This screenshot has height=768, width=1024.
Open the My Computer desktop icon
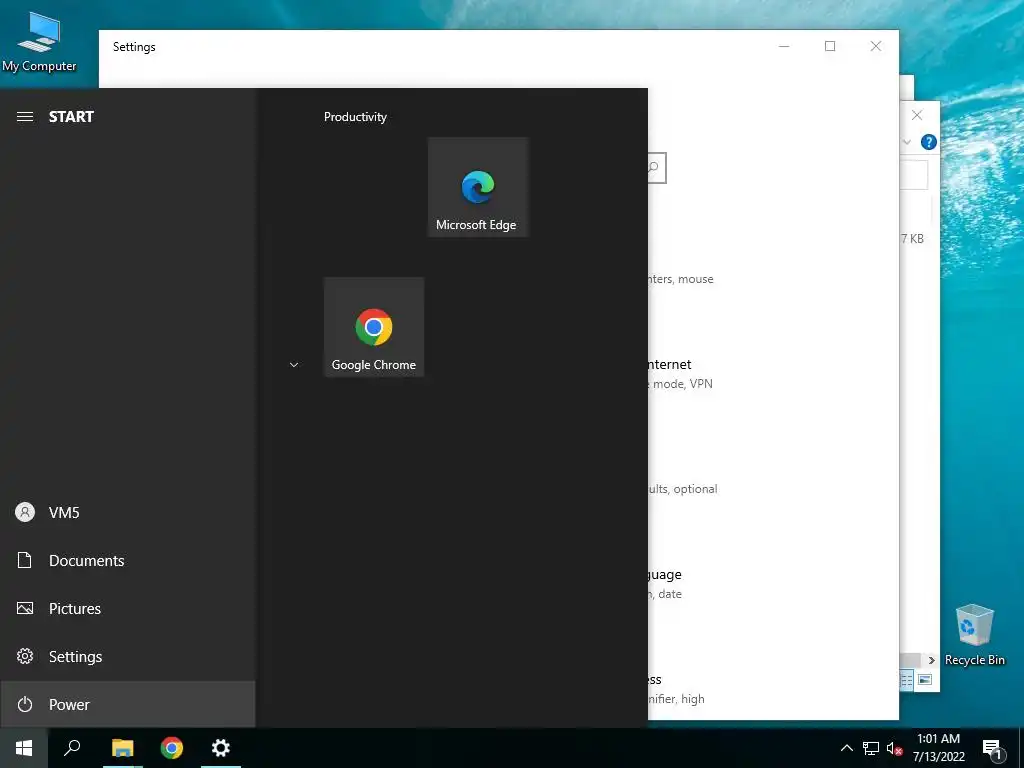point(39,41)
